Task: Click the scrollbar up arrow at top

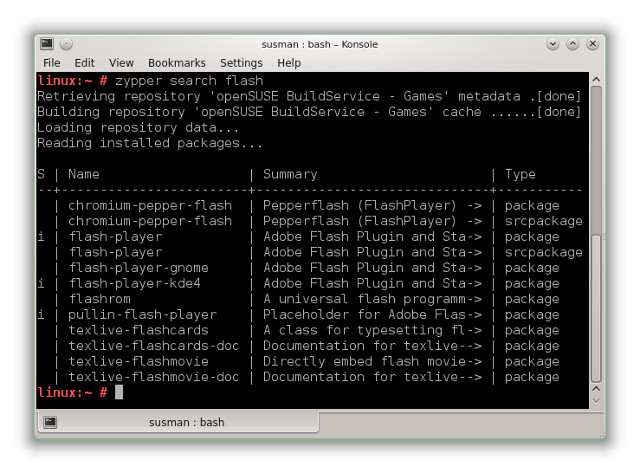Action: click(596, 79)
